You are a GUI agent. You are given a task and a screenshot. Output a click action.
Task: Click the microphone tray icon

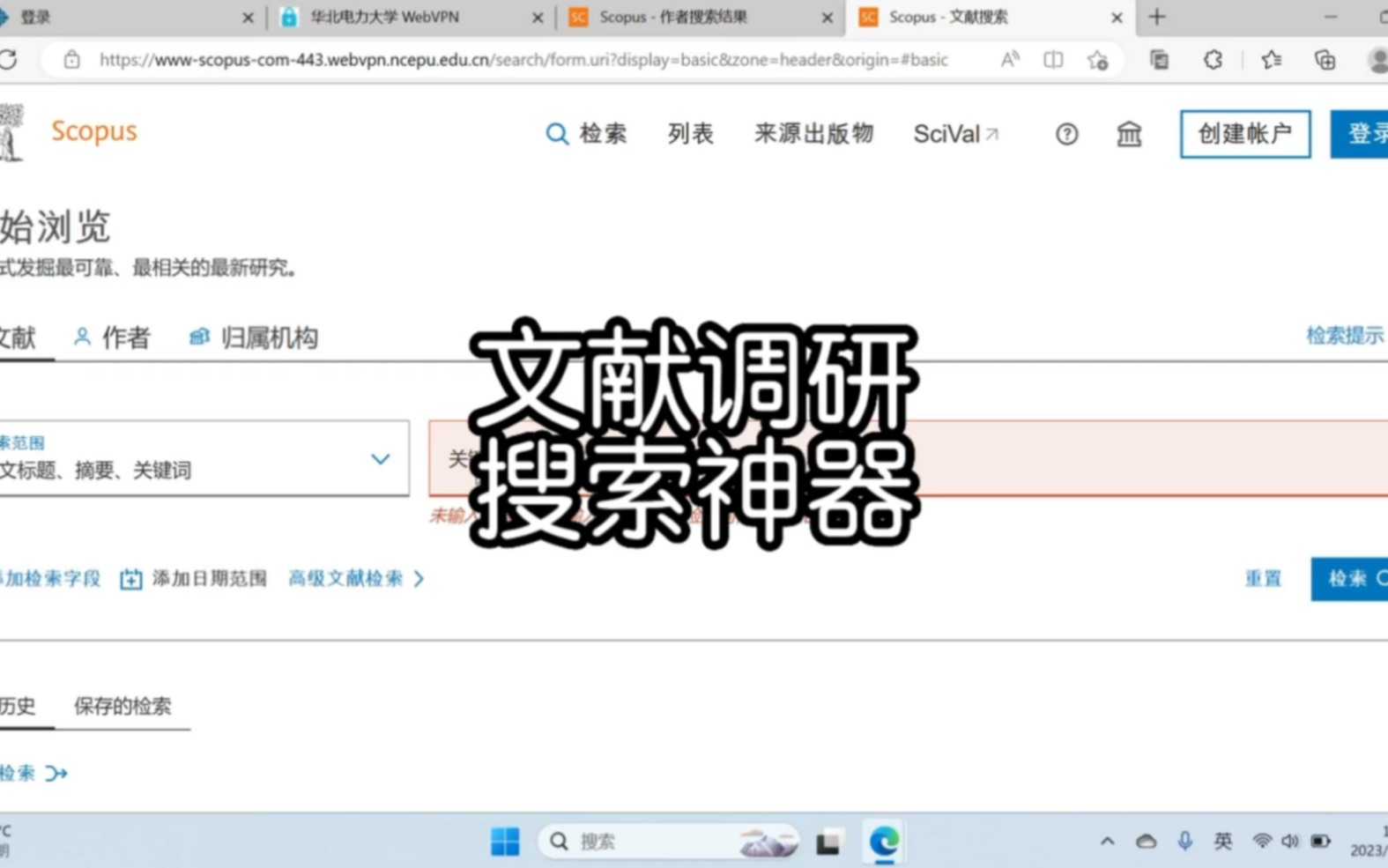pos(1184,842)
